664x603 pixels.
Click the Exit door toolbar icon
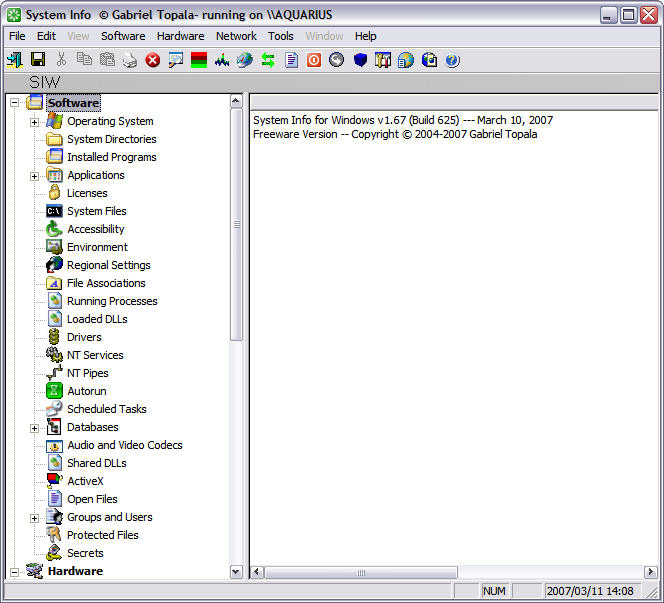click(15, 60)
